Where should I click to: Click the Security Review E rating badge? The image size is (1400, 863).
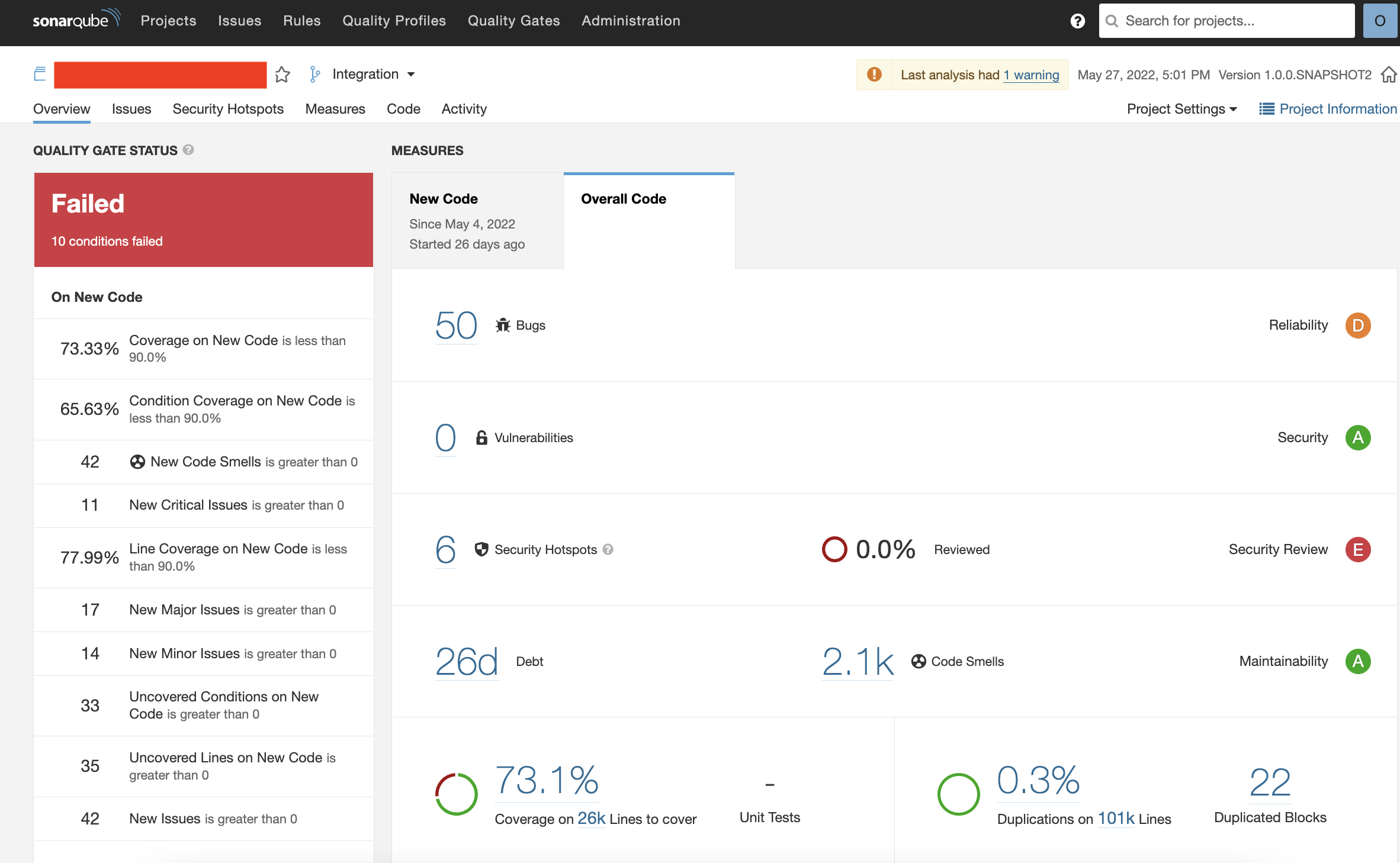coord(1358,549)
